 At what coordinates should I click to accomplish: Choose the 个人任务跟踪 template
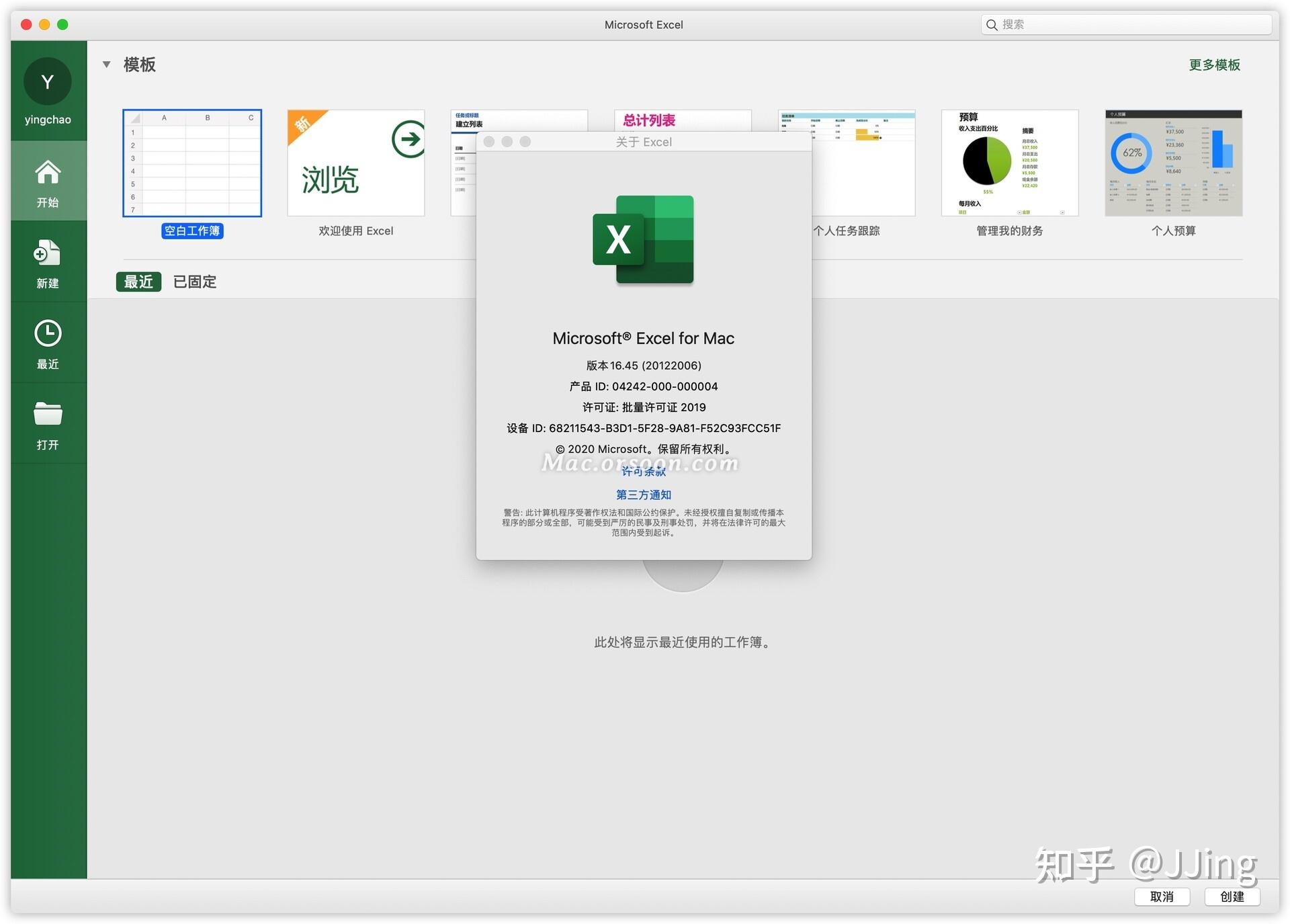coord(863,163)
